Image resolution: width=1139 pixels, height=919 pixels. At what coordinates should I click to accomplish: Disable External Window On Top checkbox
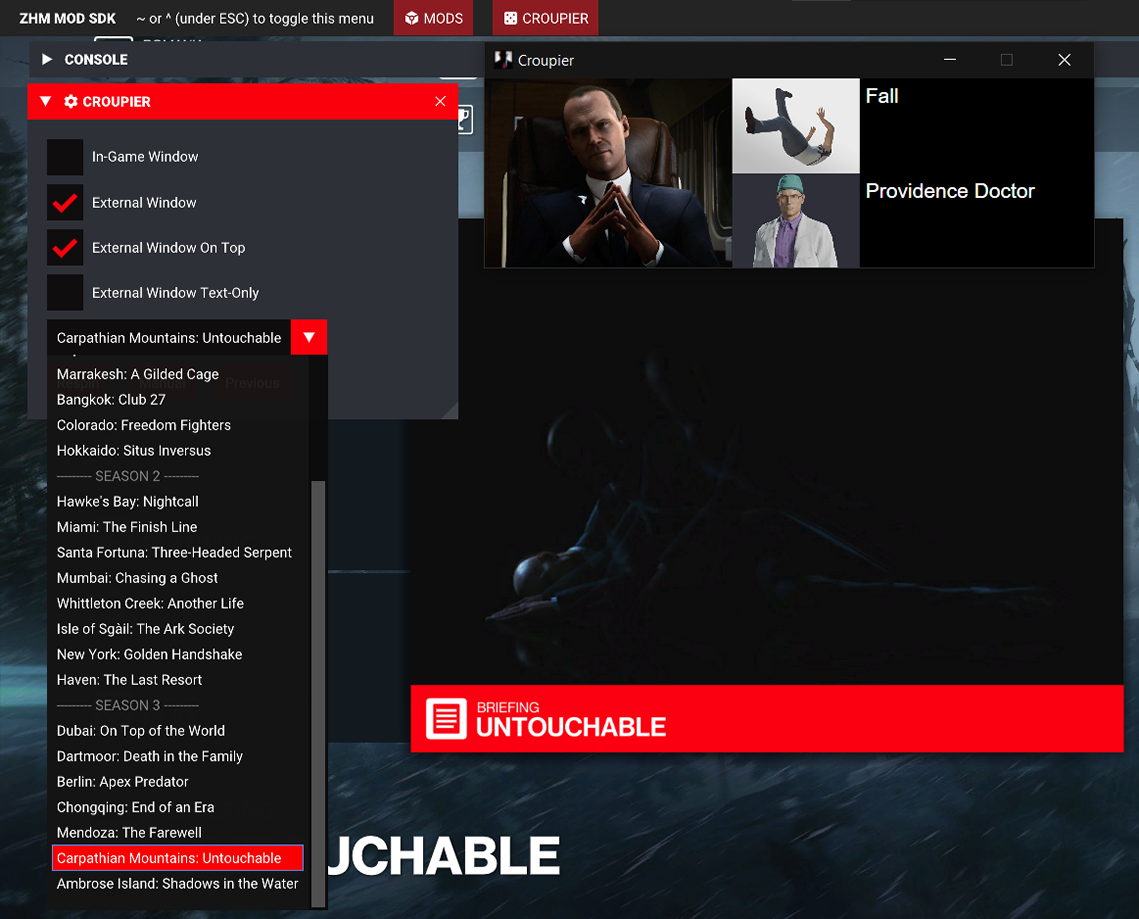65,248
